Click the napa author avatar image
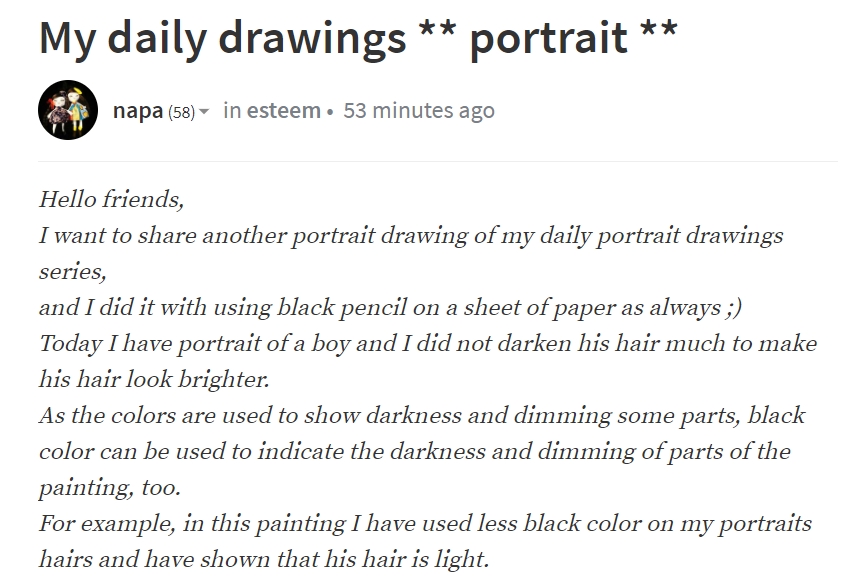This screenshot has height=577, width=858. coord(68,110)
